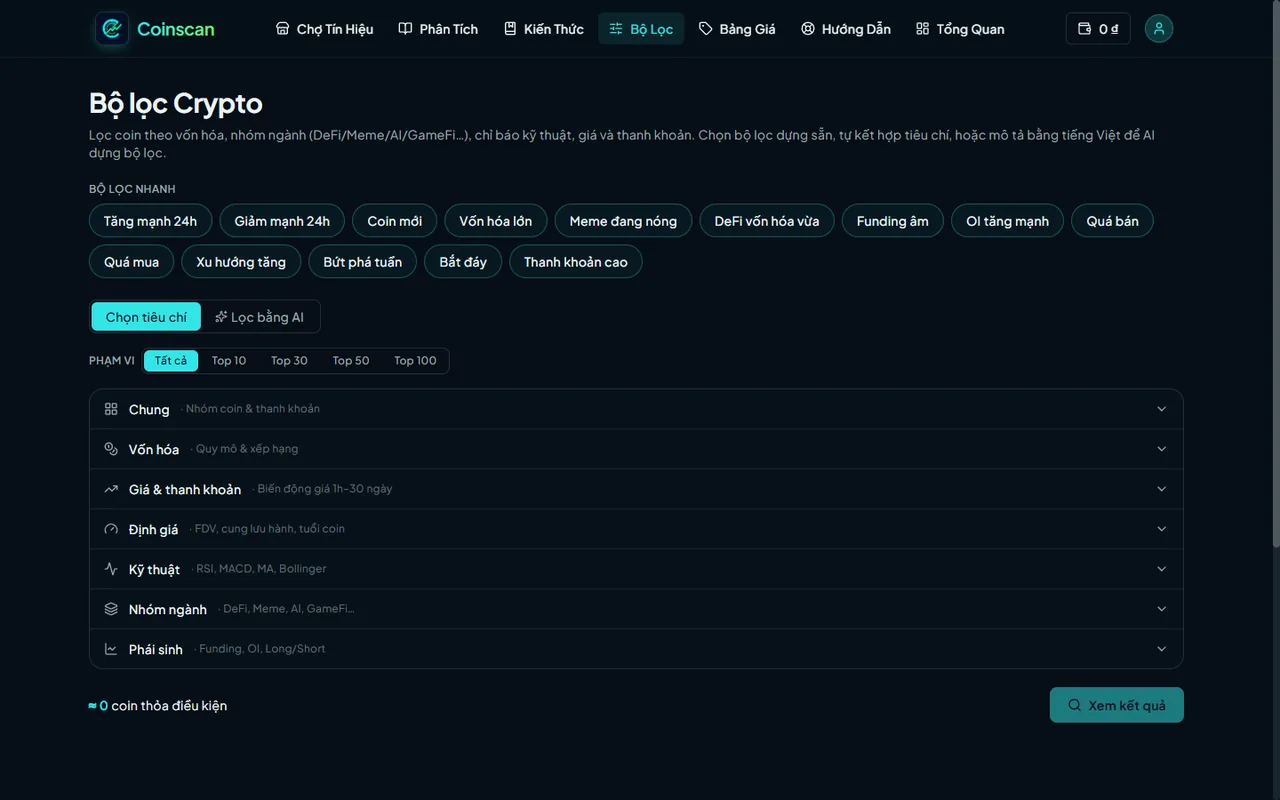The height and width of the screenshot is (800, 1280).
Task: Click the Phái sinh chart icon
Action: tap(111, 649)
